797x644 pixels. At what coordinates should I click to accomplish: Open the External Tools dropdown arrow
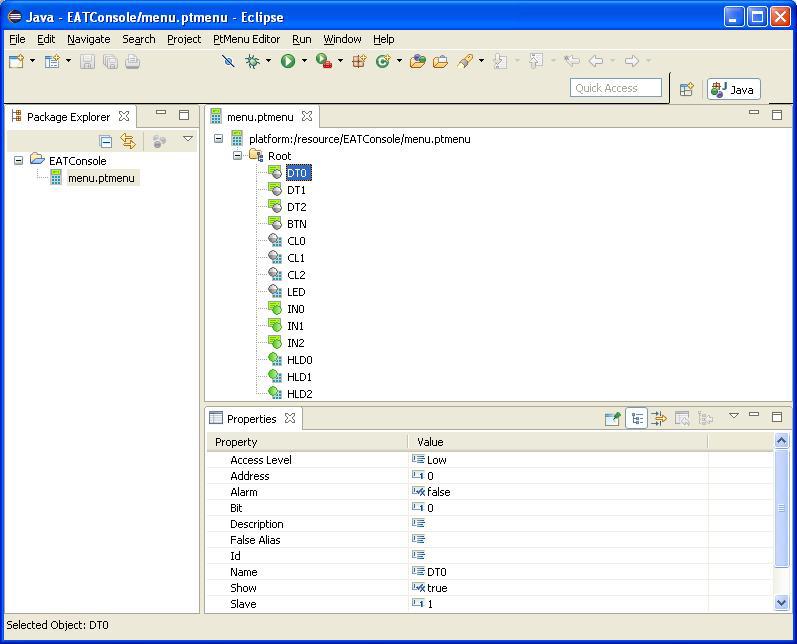pos(340,61)
